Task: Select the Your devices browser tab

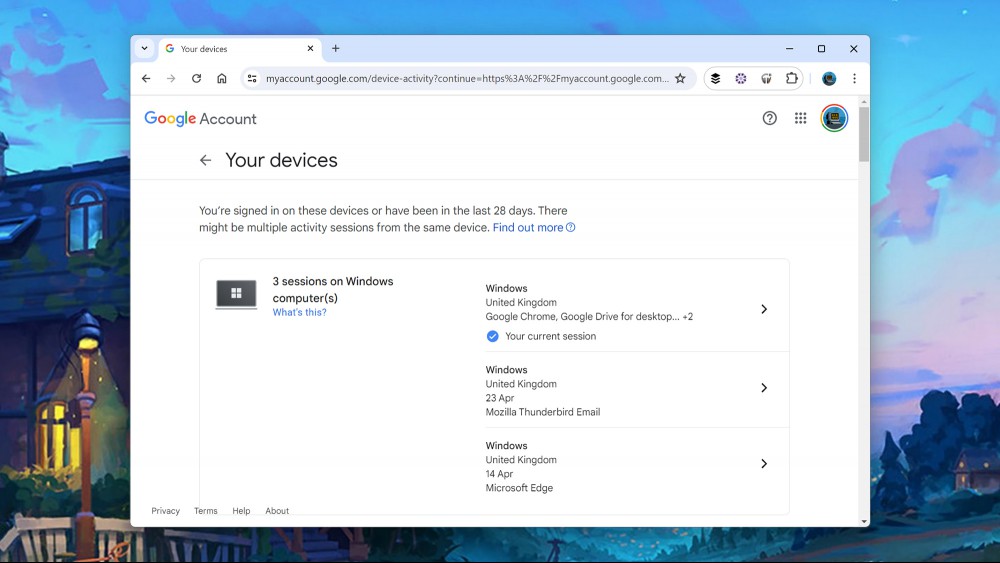Action: point(240,48)
